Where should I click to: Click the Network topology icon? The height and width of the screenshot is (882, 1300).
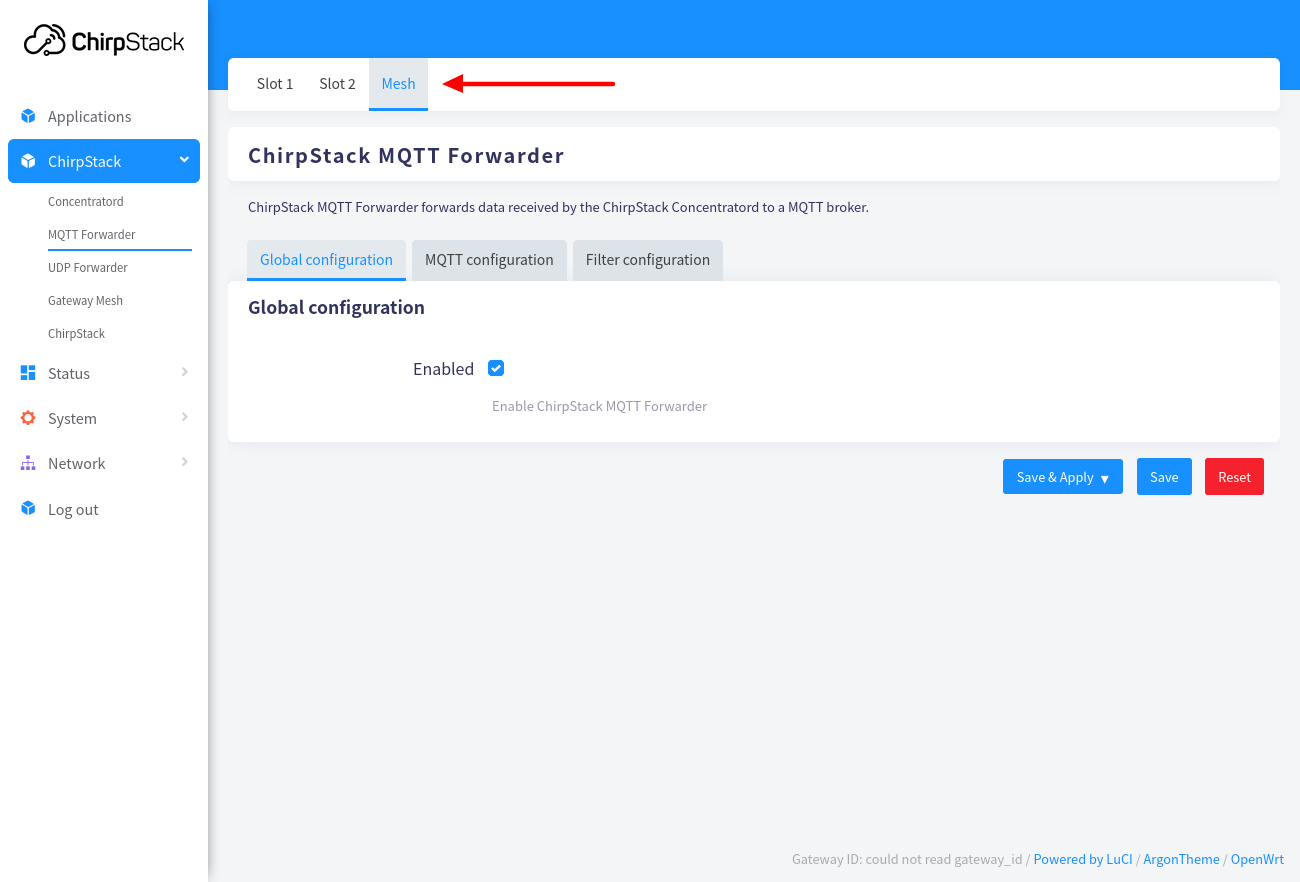(28, 463)
